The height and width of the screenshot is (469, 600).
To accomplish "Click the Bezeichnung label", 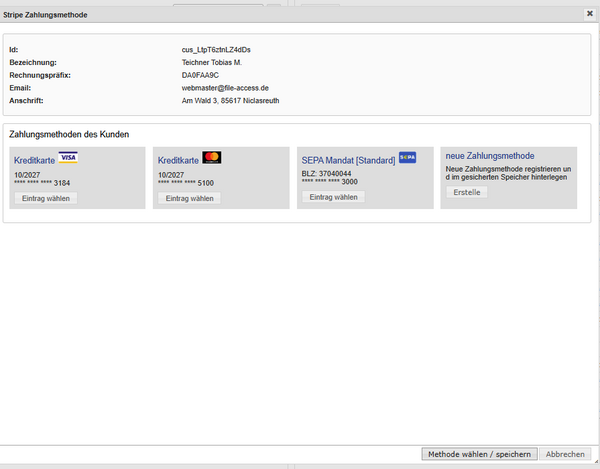I will point(33,62).
